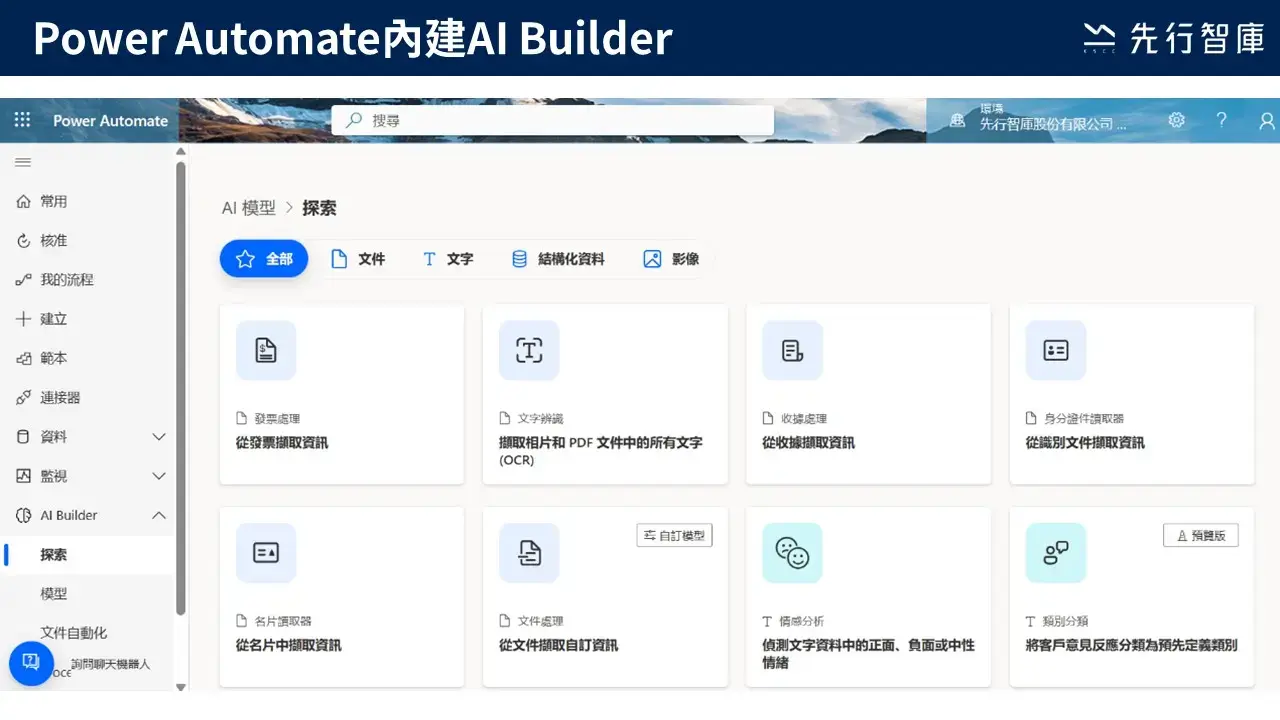Click the AI Builder brain icon
Image resolution: width=1280 pixels, height=720 pixels.
coord(24,515)
